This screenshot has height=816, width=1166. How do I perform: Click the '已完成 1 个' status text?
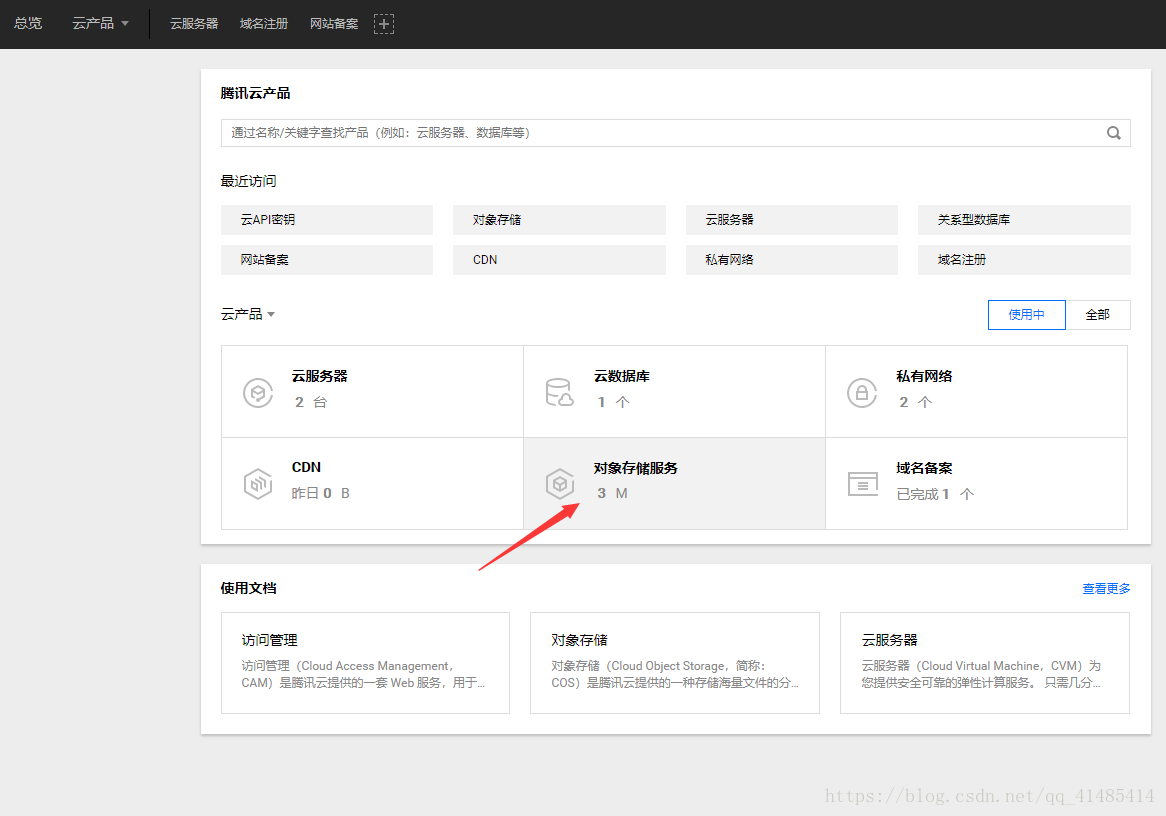click(x=935, y=494)
